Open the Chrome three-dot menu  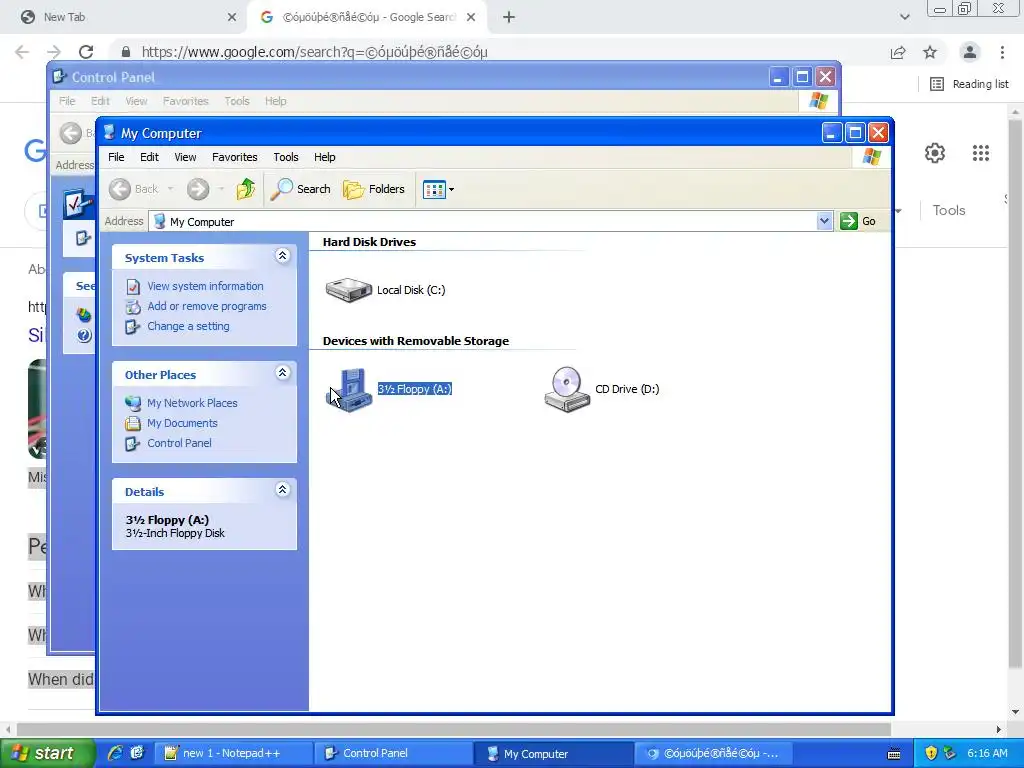1002,52
